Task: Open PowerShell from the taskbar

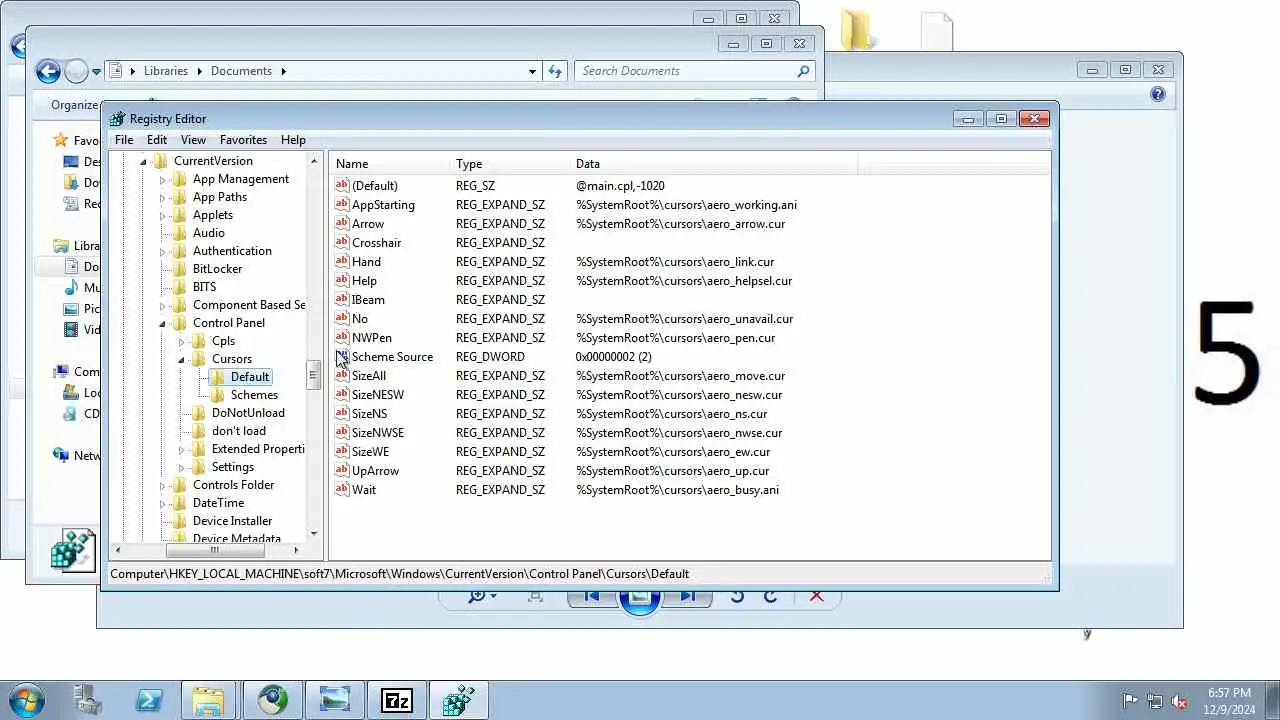Action: click(149, 701)
